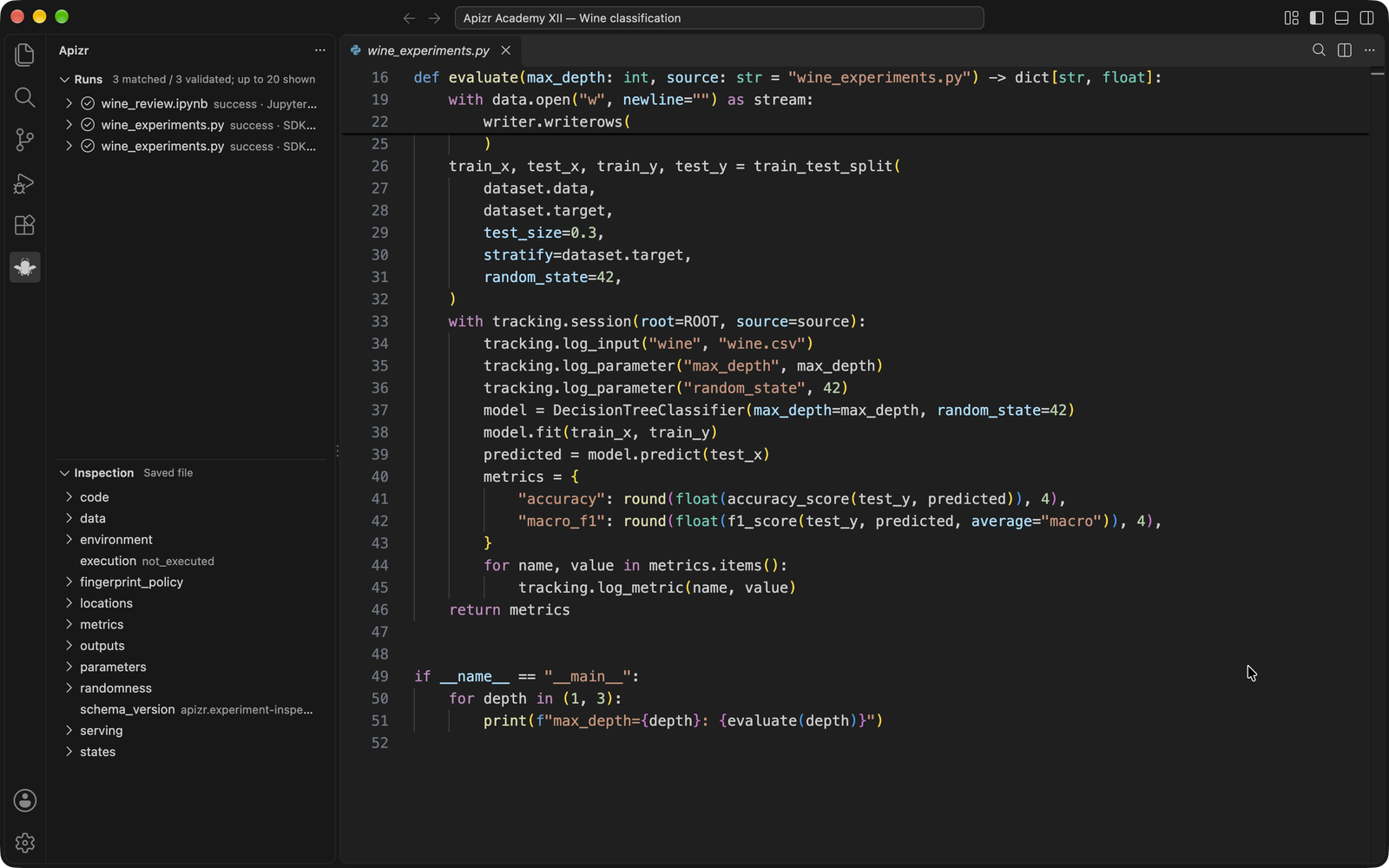Viewport: 1389px width, 868px height.
Task: Expand the serving node
Action: [69, 731]
